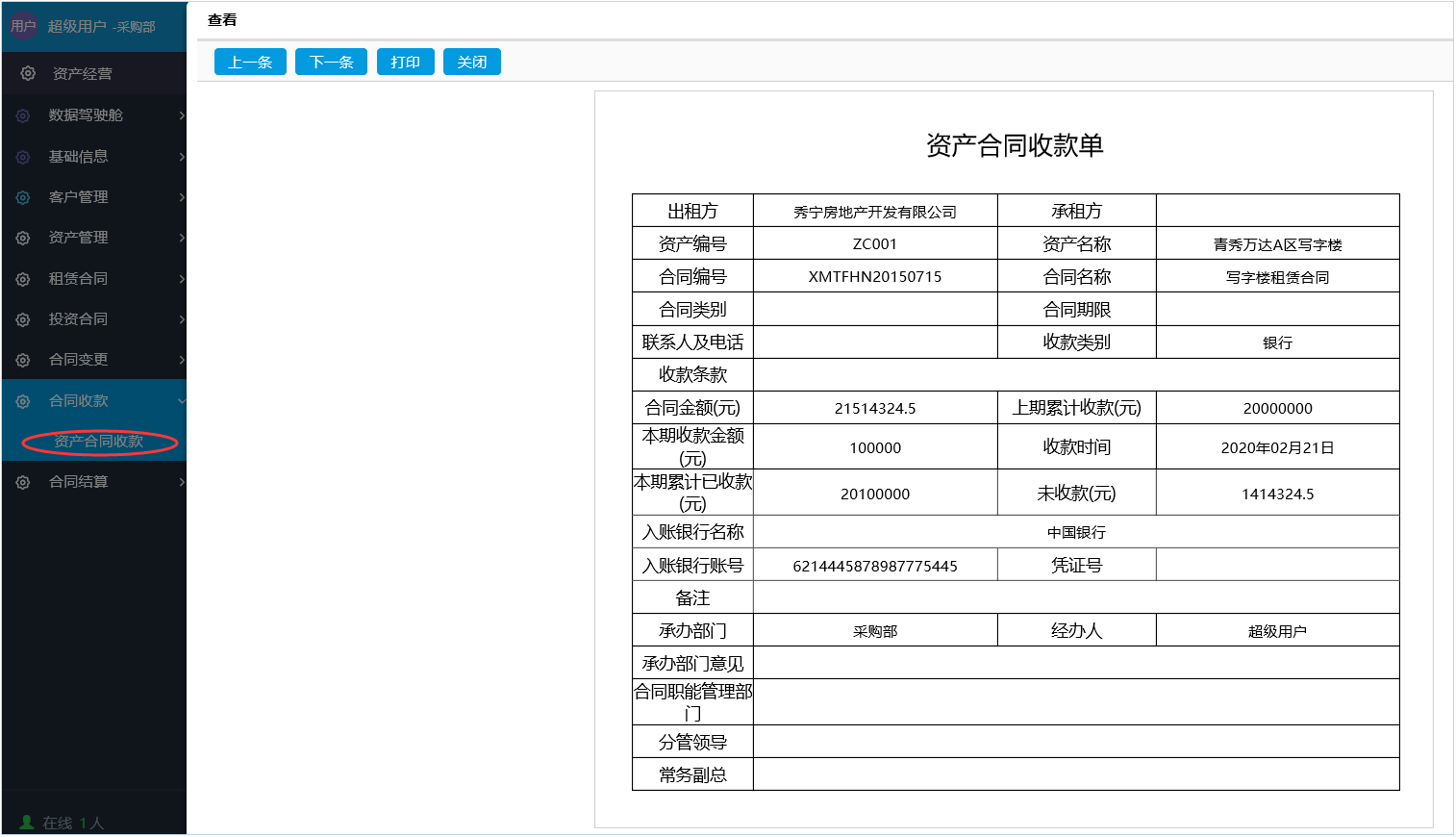Click the gear icon next to 数据驾驶舱

(x=23, y=115)
